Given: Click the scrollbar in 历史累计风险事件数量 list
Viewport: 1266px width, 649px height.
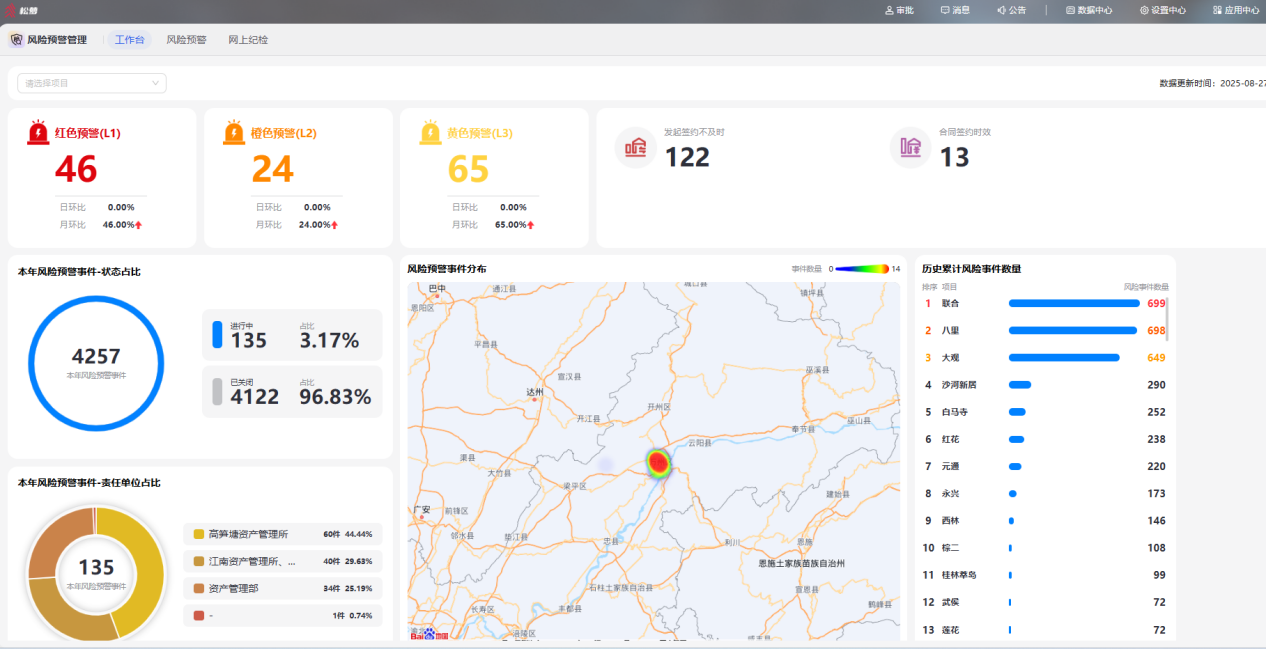Looking at the screenshot, I should 1167,318.
